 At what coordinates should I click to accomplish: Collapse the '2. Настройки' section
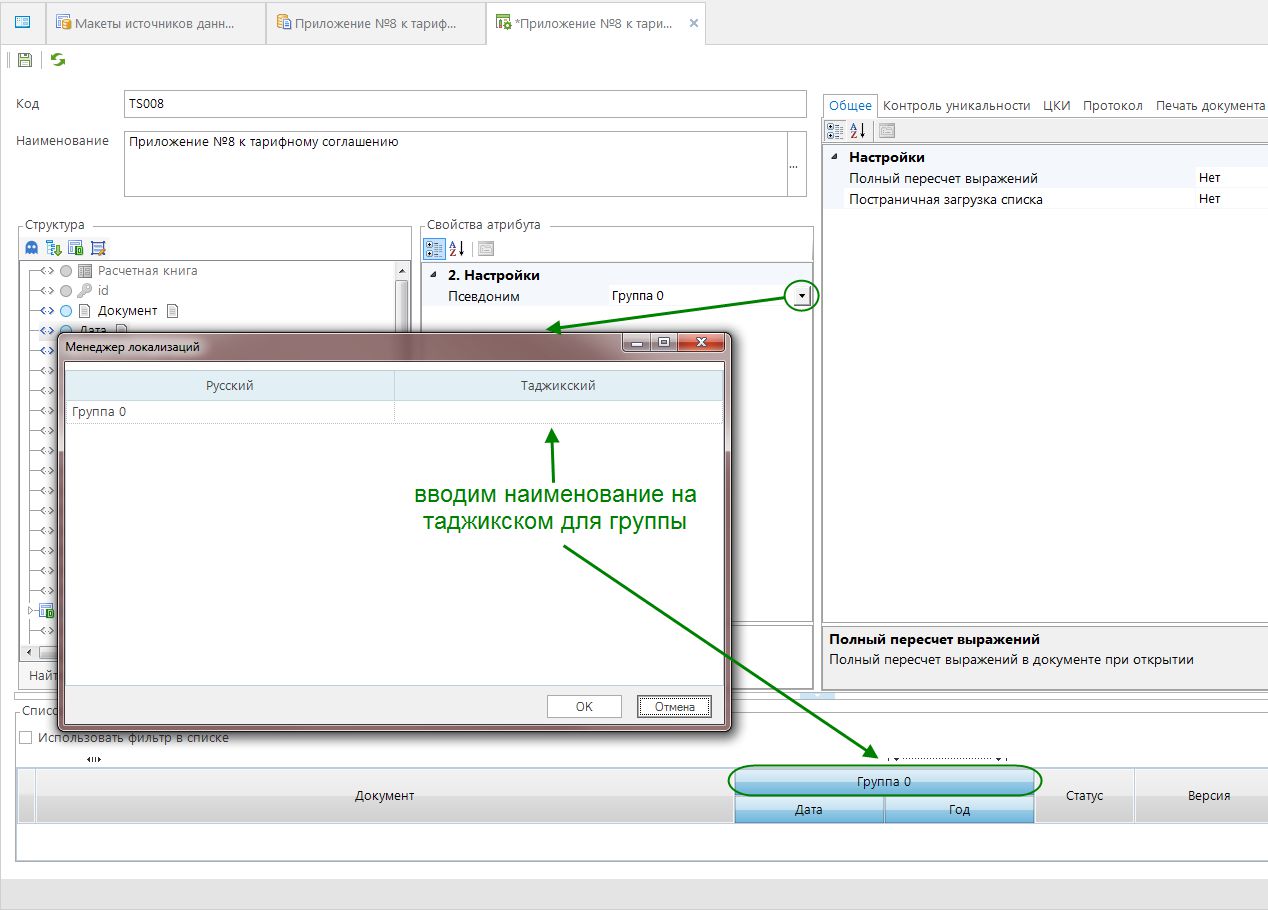(x=433, y=275)
